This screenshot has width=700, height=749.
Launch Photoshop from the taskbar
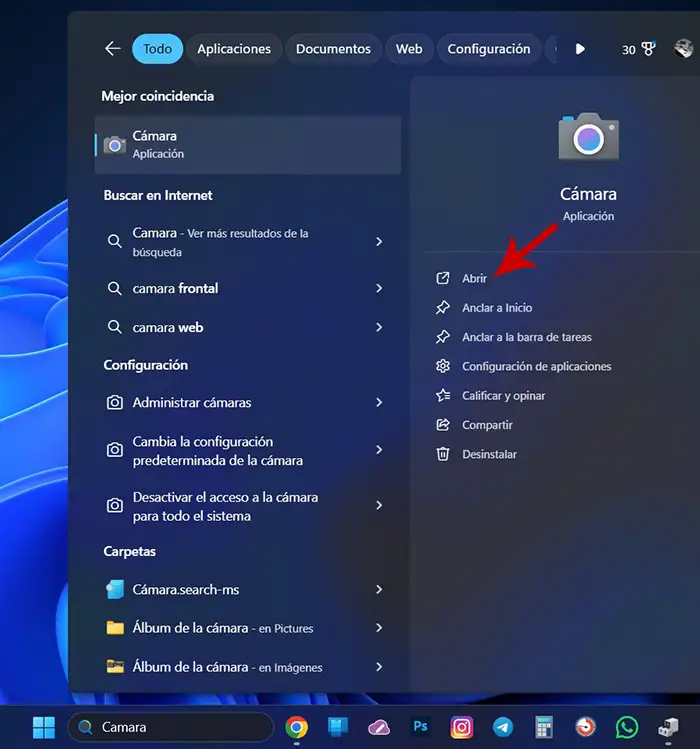pos(421,727)
